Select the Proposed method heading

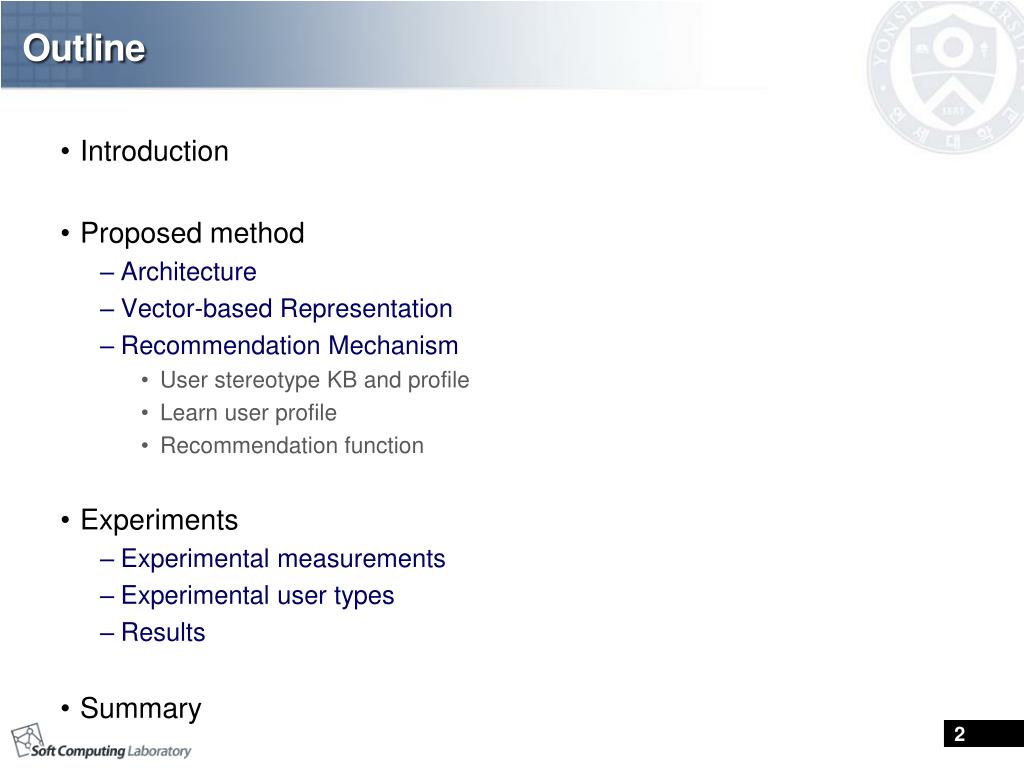(192, 234)
